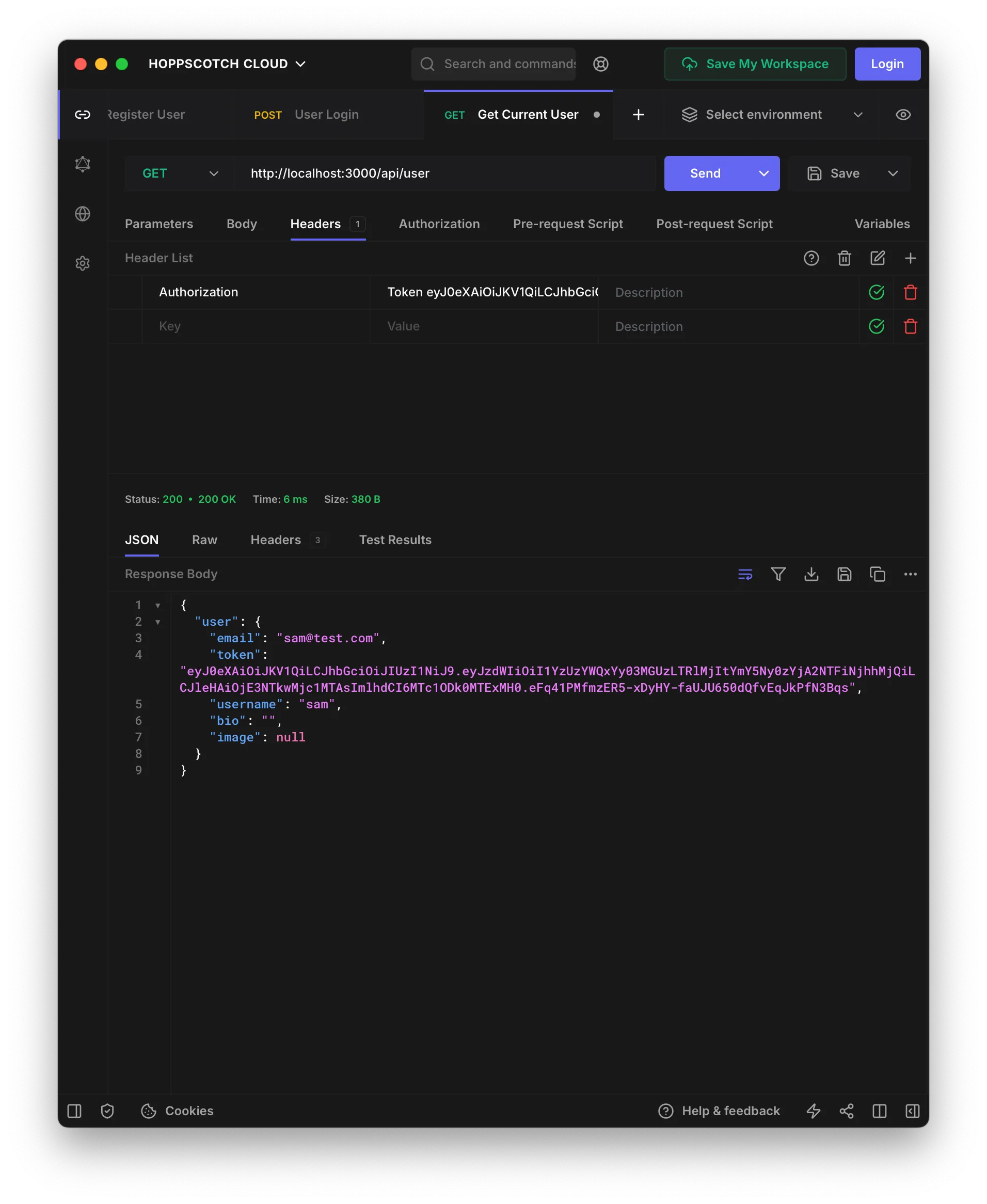Screen dimensions: 987x1204
Task: Filter the response body
Action: click(x=778, y=575)
